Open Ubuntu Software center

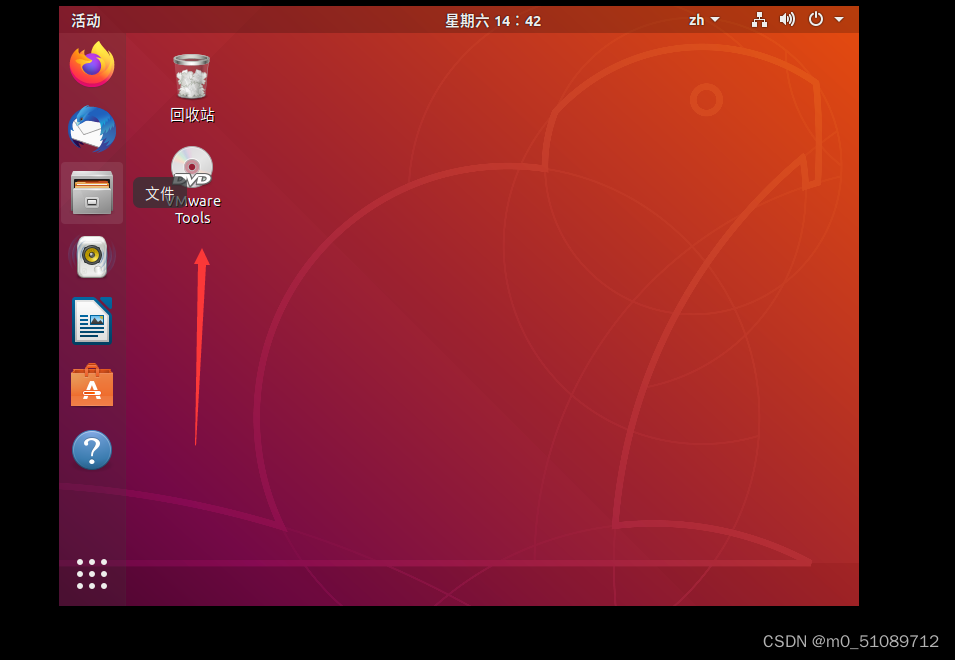(x=92, y=385)
